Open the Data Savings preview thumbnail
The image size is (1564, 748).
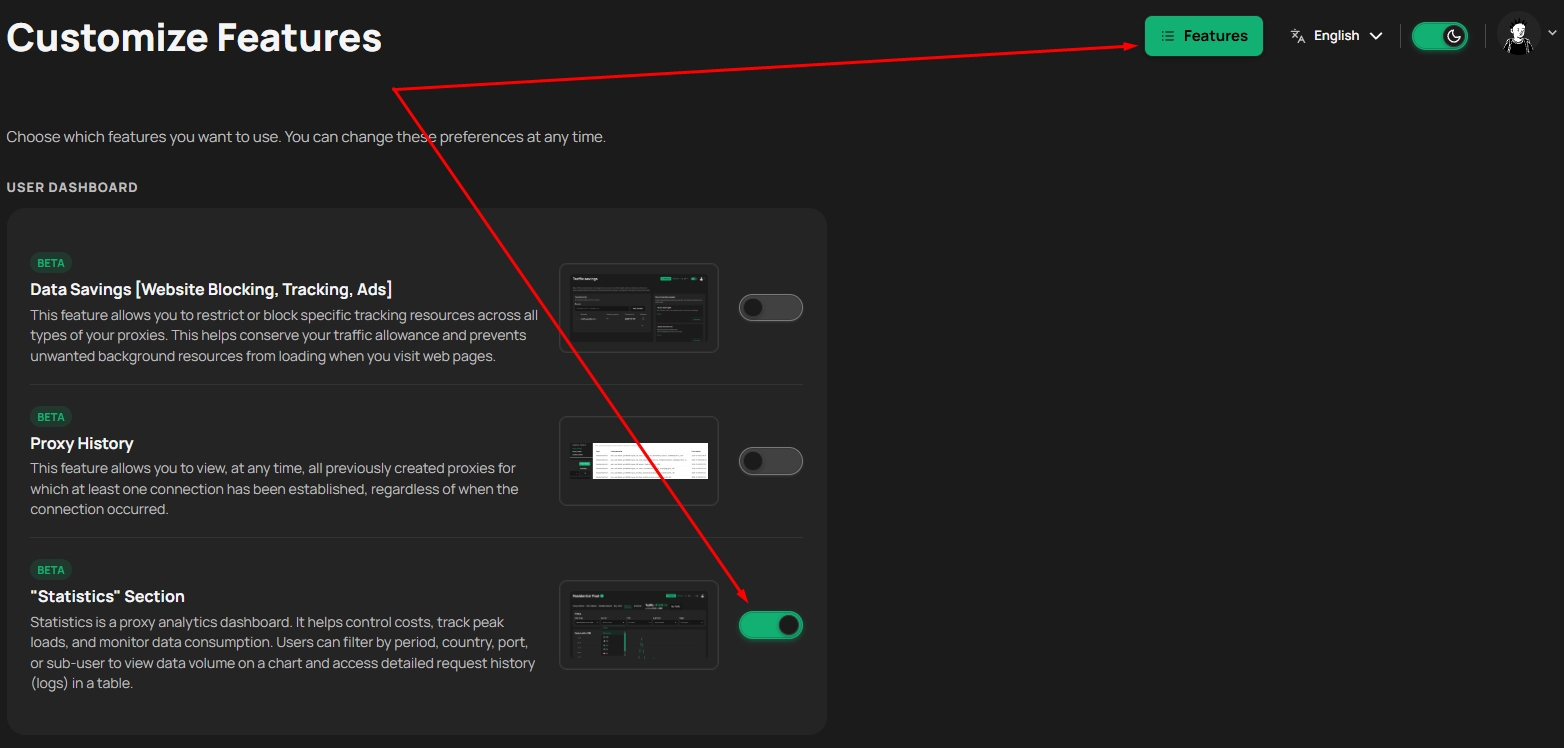click(639, 308)
